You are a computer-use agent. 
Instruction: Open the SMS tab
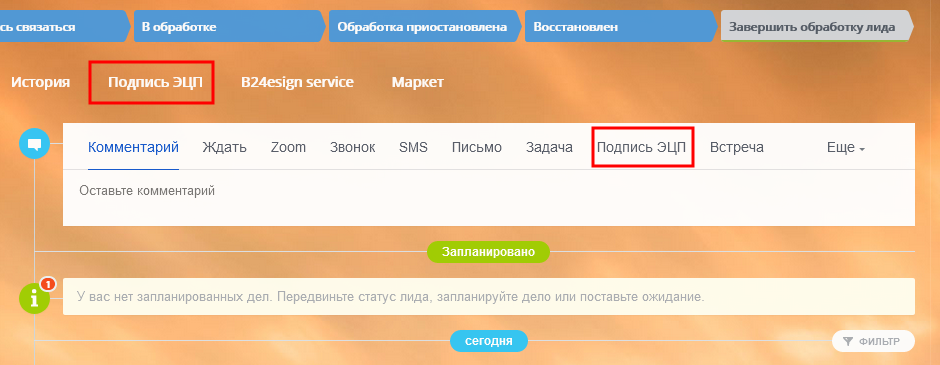tap(414, 147)
